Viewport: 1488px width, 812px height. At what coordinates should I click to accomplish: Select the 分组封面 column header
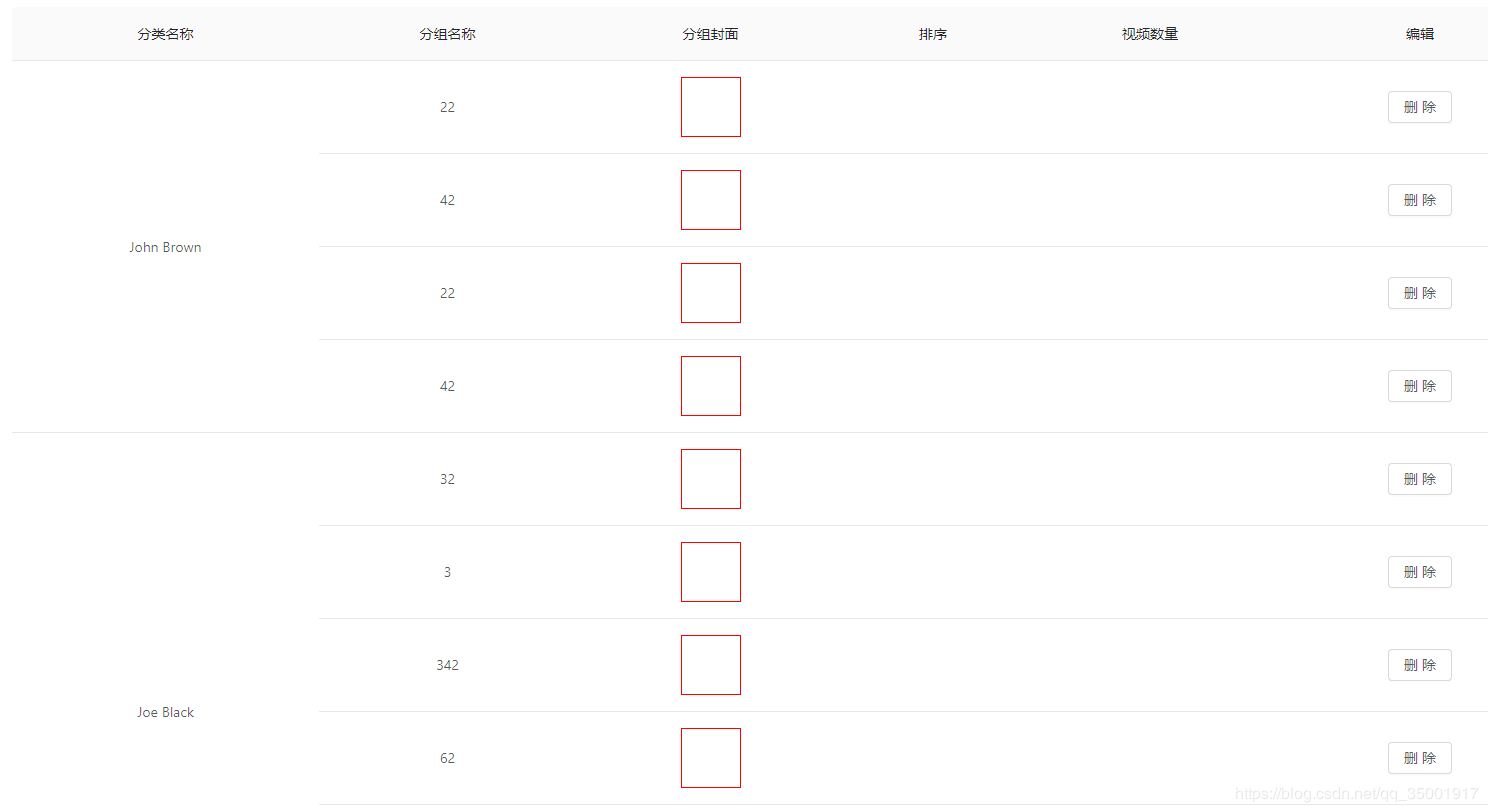coord(710,34)
